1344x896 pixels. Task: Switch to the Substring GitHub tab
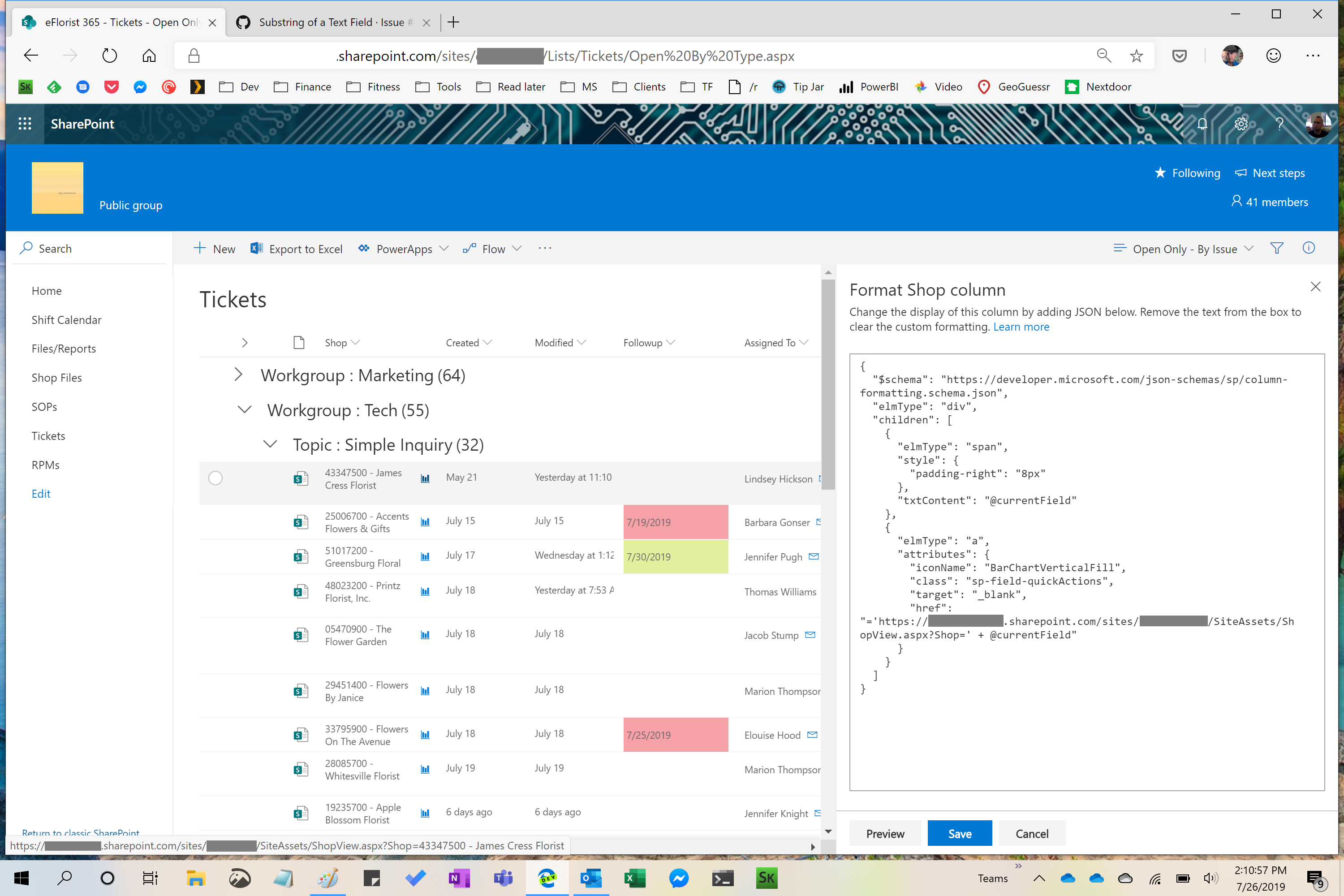click(x=332, y=22)
